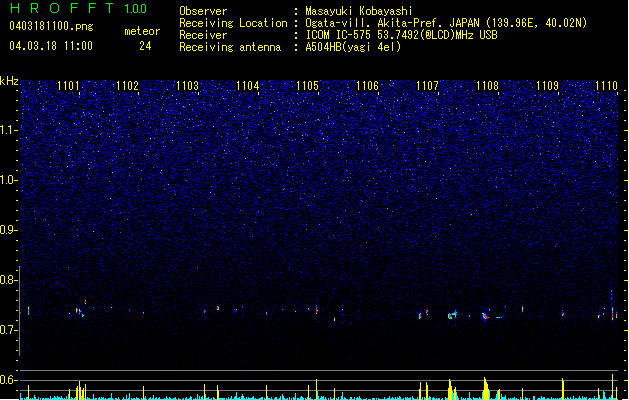Click the 0.9 kHz frequency axis label
This screenshot has height=400, width=629.
[8, 230]
